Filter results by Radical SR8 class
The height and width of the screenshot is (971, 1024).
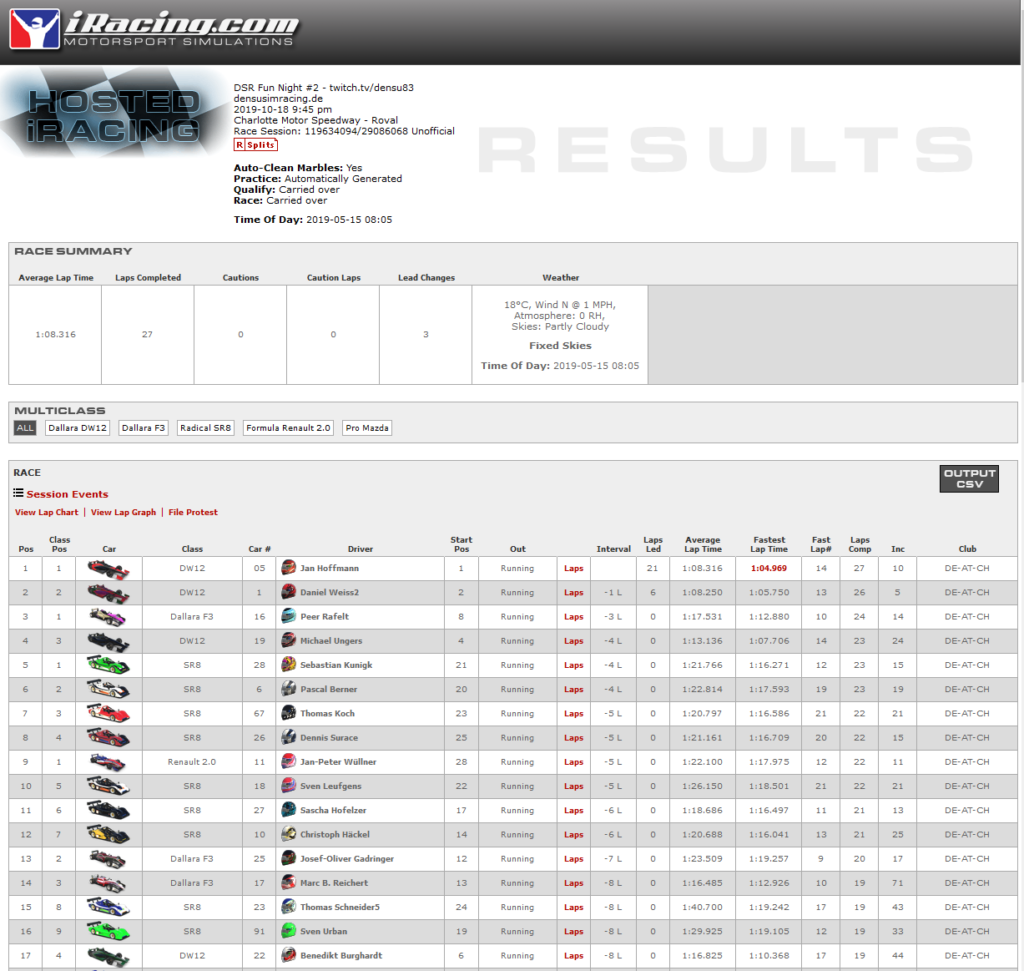206,428
